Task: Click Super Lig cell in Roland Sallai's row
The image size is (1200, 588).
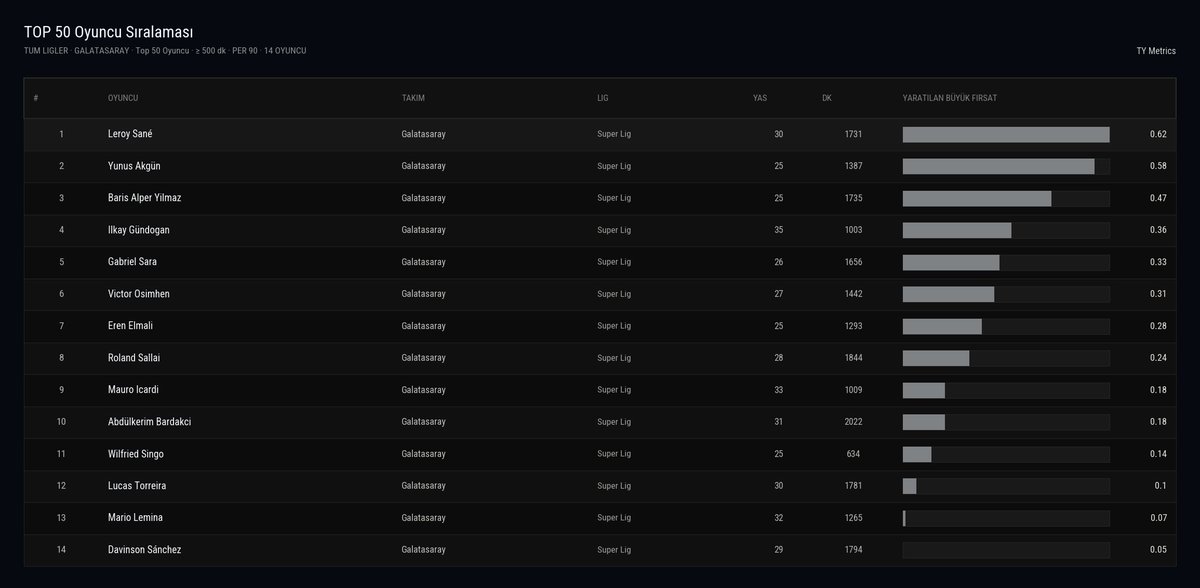Action: point(614,358)
